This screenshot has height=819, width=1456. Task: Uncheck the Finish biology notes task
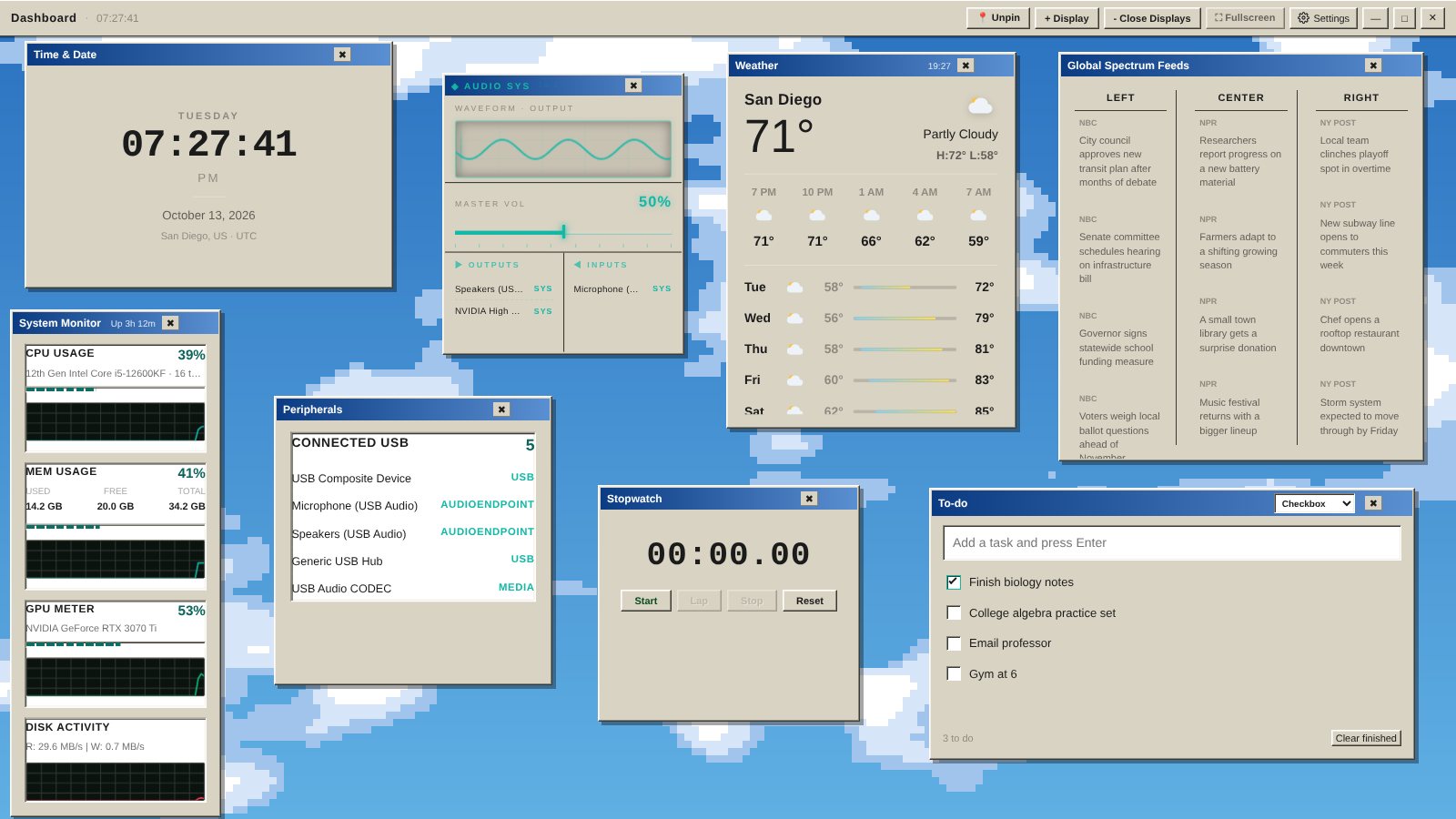point(954,582)
